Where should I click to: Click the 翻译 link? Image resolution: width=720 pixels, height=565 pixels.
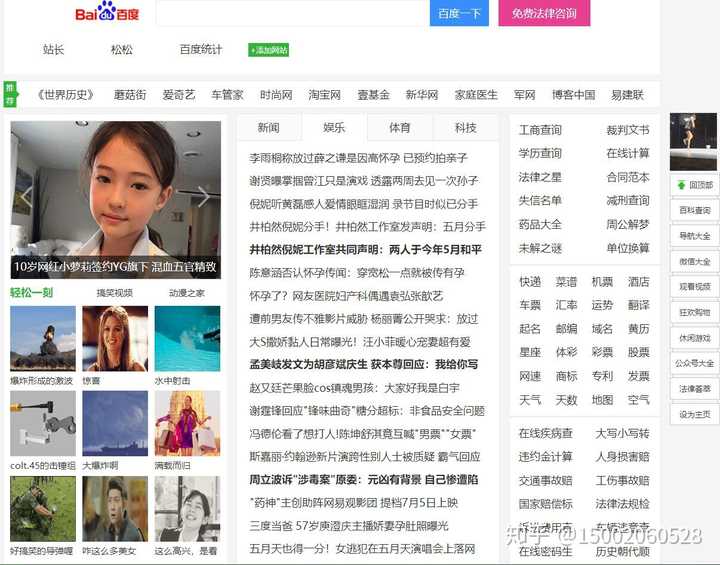point(638,305)
